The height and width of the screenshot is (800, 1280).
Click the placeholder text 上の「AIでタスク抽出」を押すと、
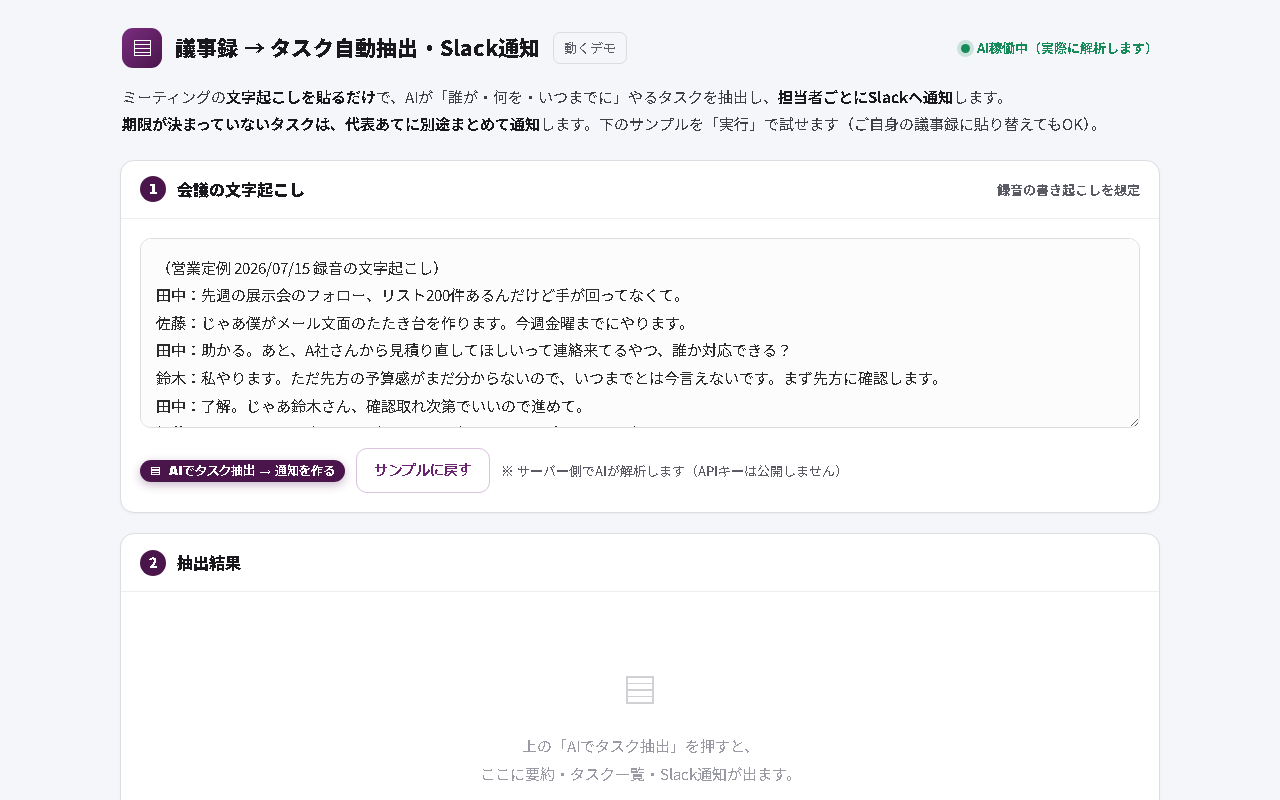[640, 746]
